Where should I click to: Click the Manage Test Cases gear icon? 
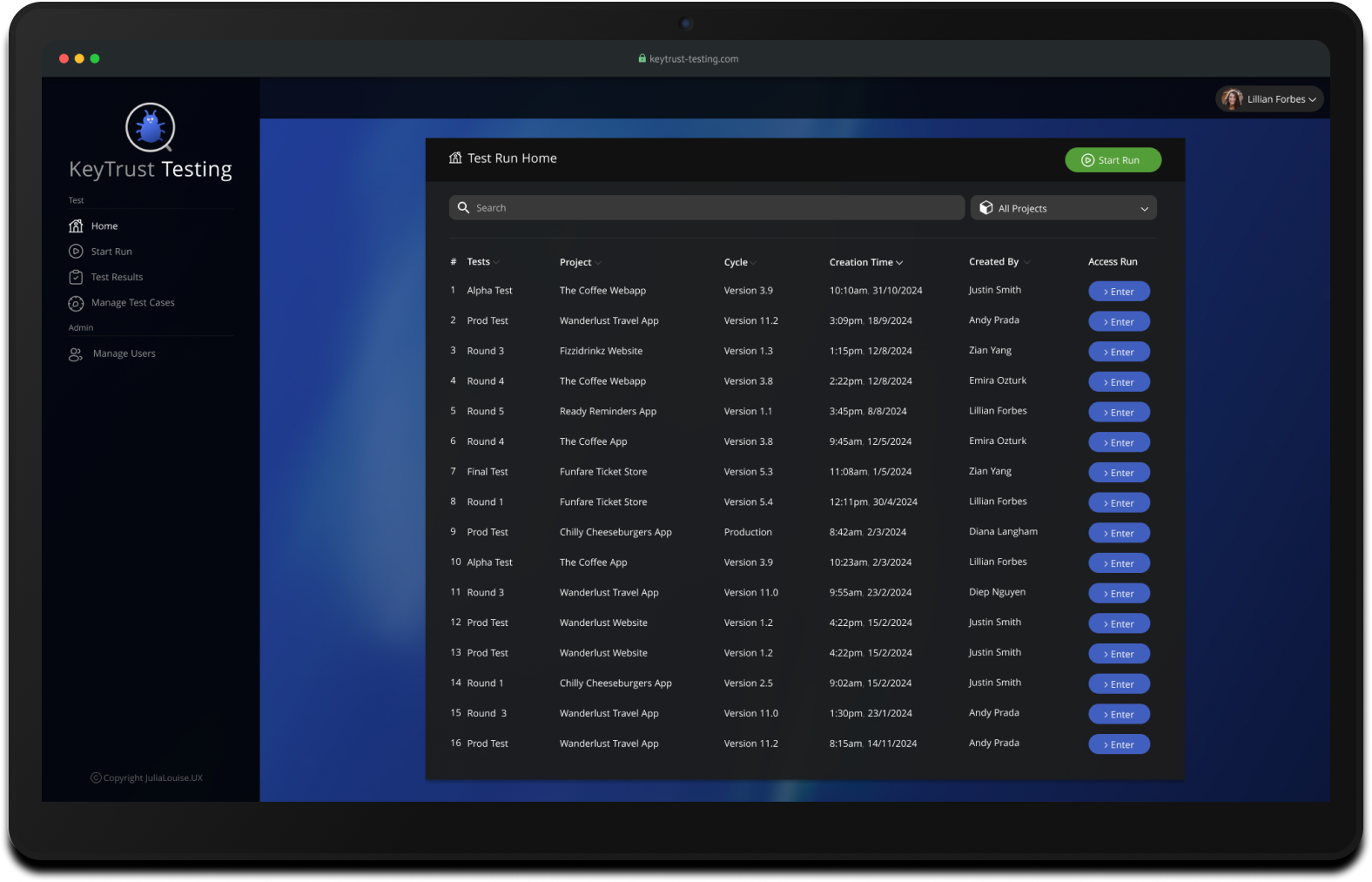point(76,303)
